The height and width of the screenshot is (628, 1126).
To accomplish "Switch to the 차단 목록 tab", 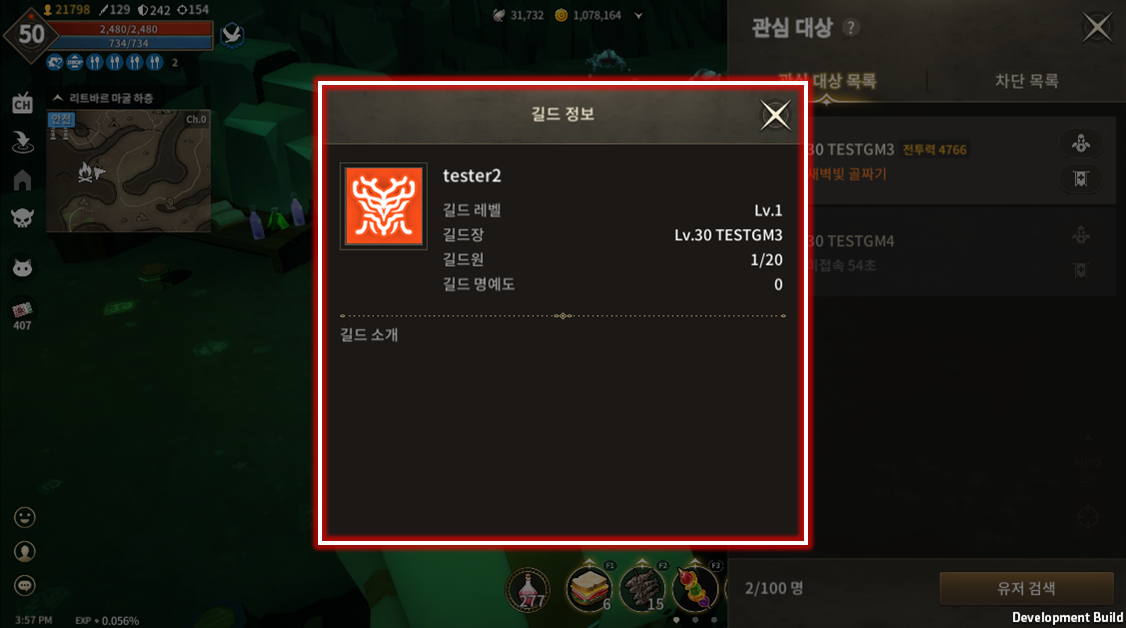I will (1026, 80).
